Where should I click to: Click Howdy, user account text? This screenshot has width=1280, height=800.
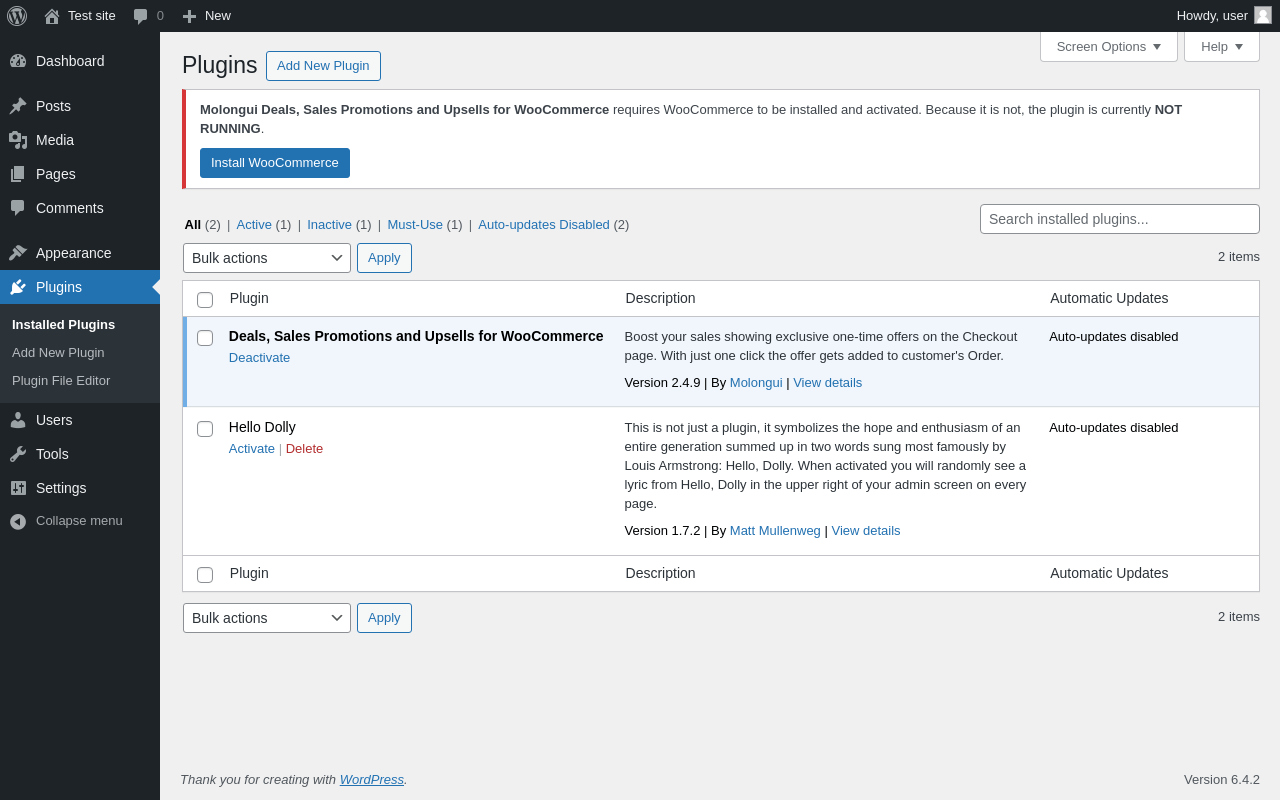(1212, 16)
